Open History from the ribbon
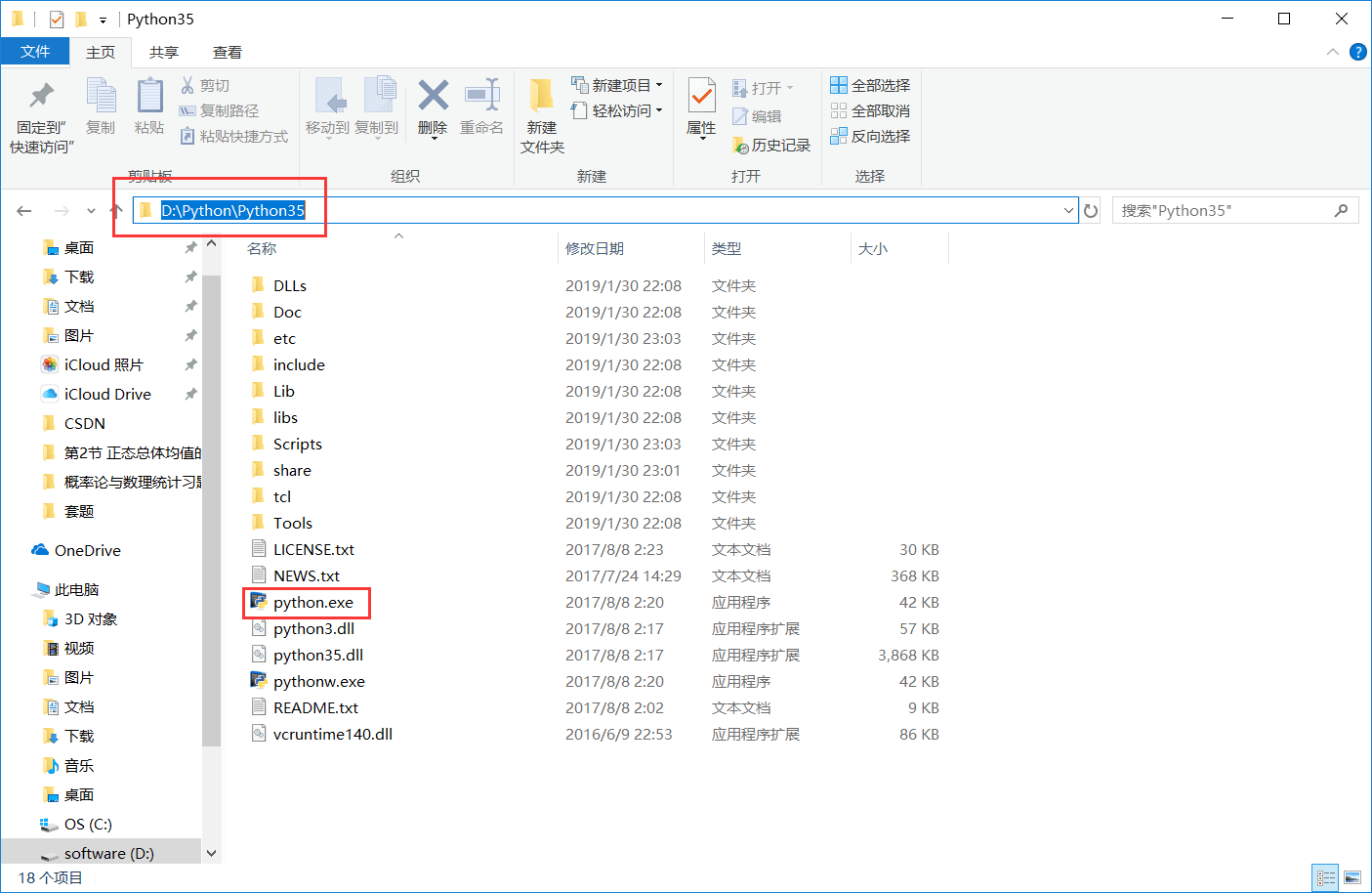This screenshot has height=893, width=1372. (x=771, y=145)
